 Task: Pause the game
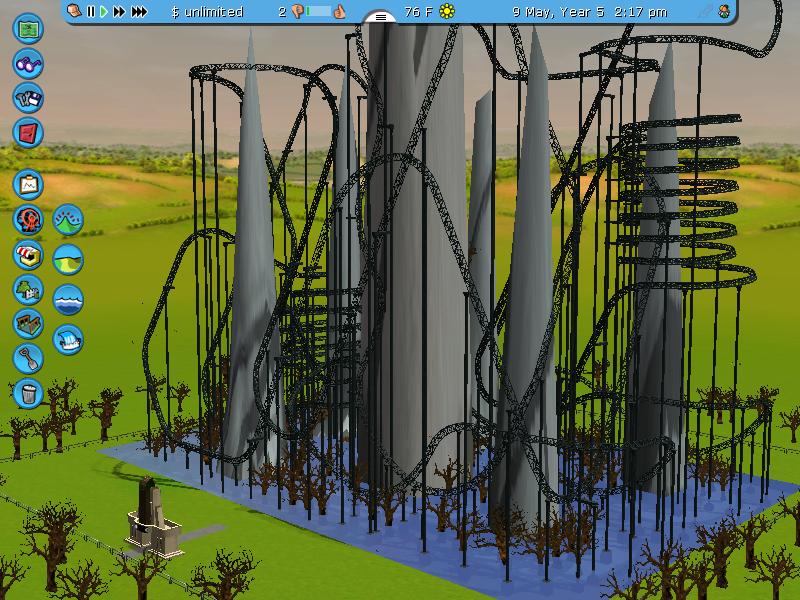point(91,11)
